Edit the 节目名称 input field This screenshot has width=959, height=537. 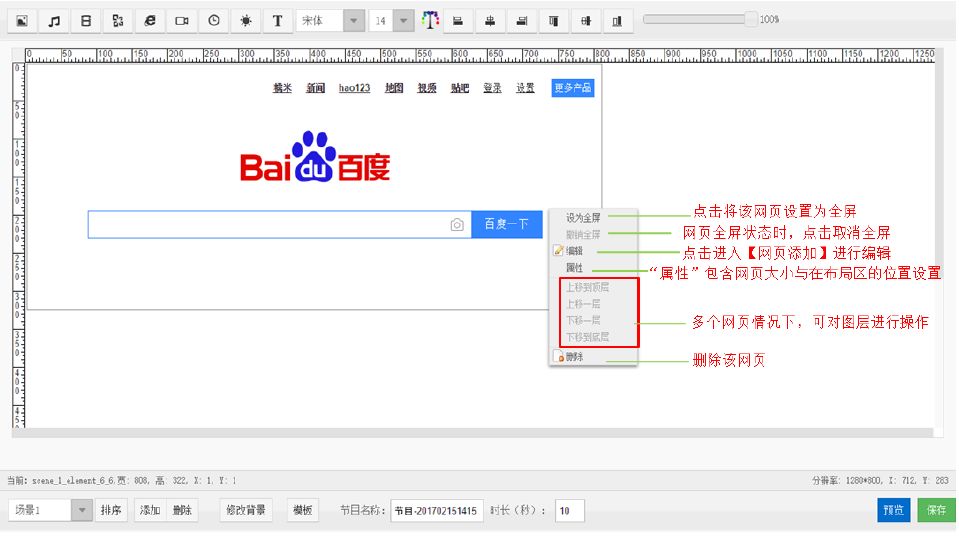[x=437, y=511]
